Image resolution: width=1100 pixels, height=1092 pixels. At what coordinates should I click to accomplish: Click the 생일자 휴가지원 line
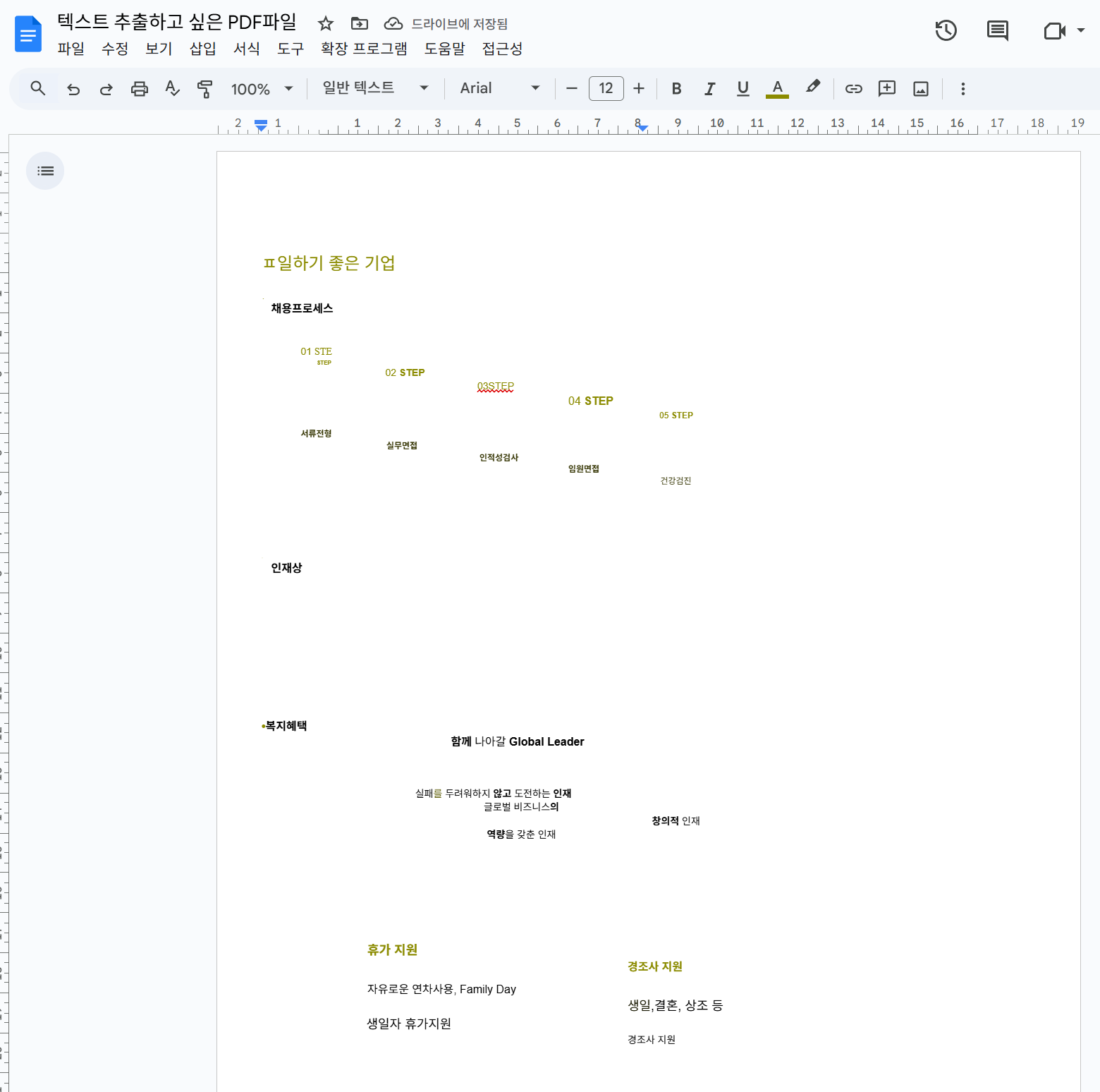click(x=409, y=1024)
